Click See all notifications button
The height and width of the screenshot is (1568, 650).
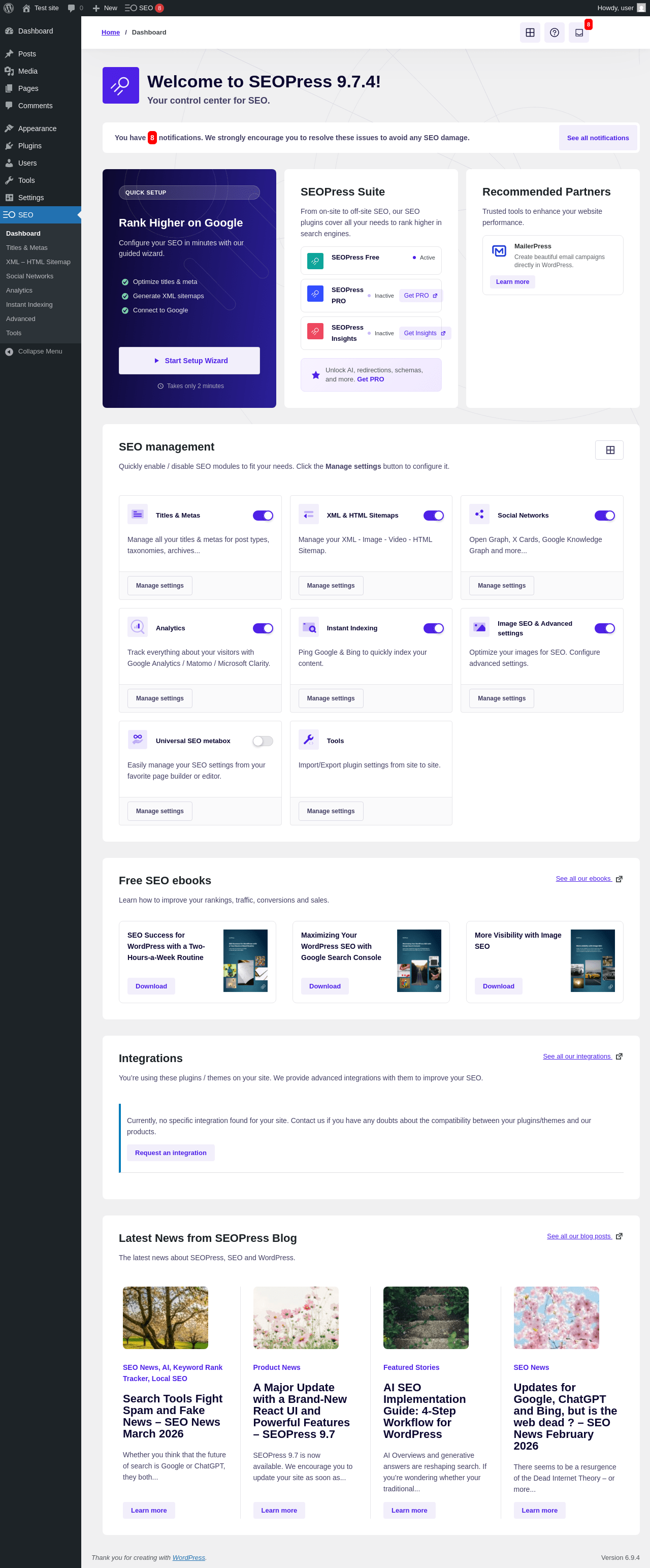tap(598, 138)
